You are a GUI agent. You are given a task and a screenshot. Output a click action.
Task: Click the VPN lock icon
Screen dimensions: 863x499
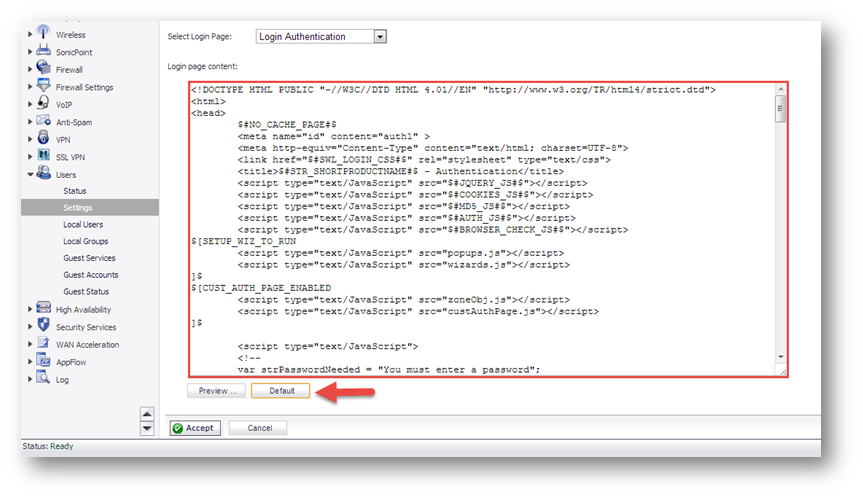pyautogui.click(x=44, y=139)
